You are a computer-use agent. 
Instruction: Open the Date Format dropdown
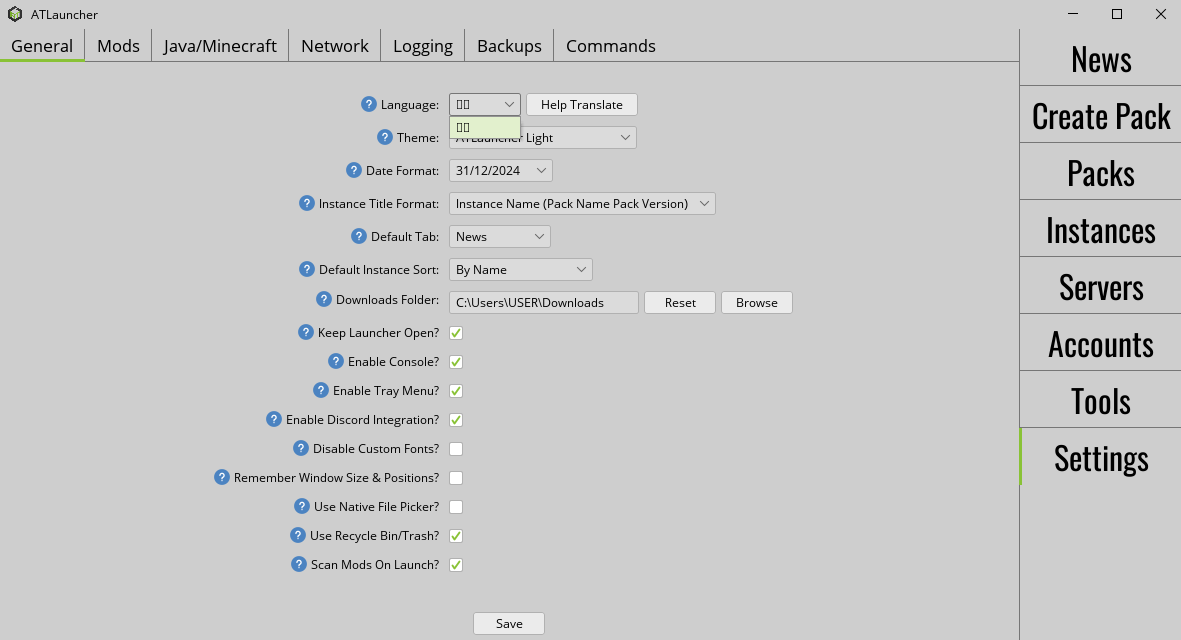pyautogui.click(x=500, y=171)
